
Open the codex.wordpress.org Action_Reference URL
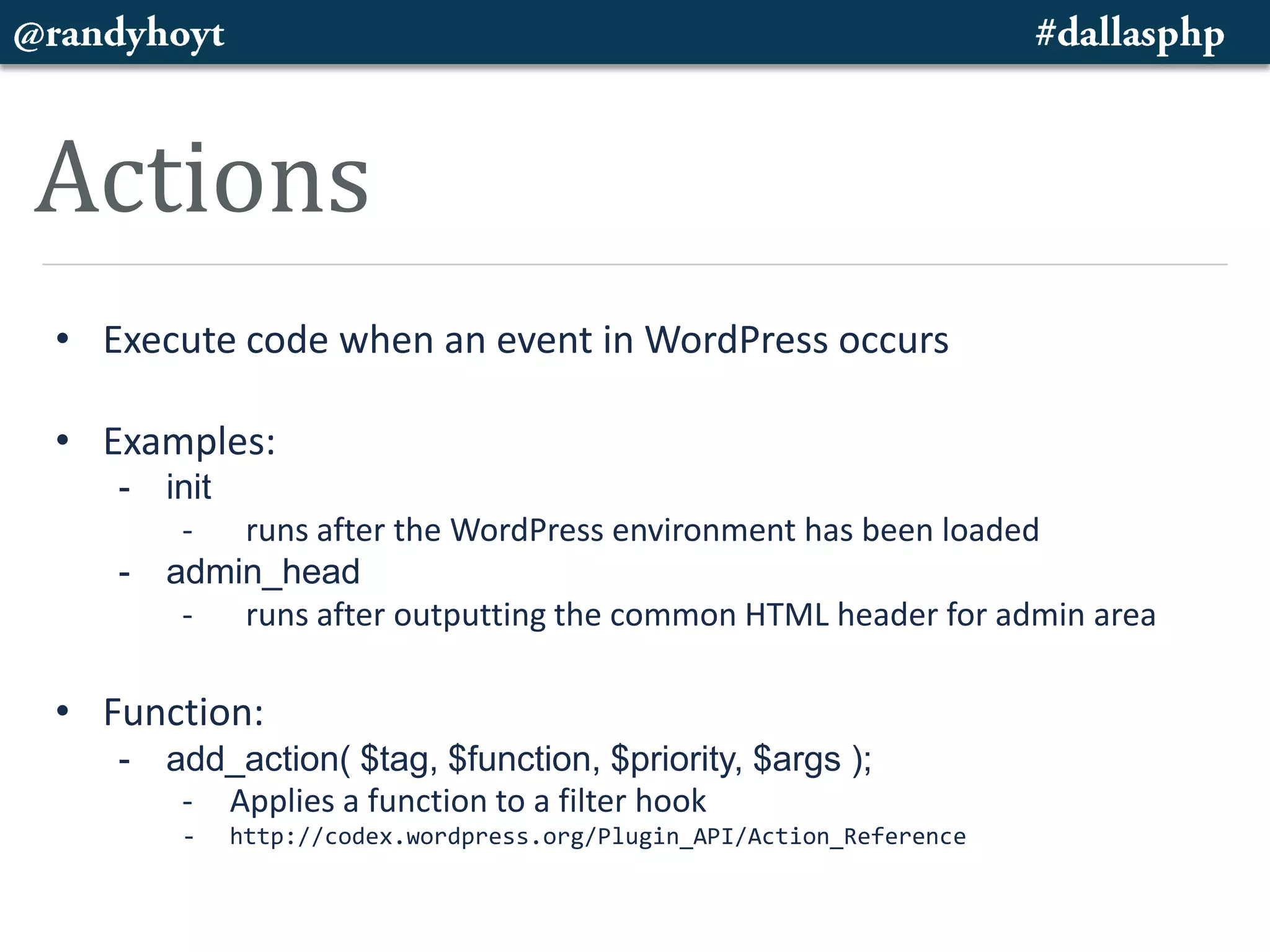pos(598,837)
